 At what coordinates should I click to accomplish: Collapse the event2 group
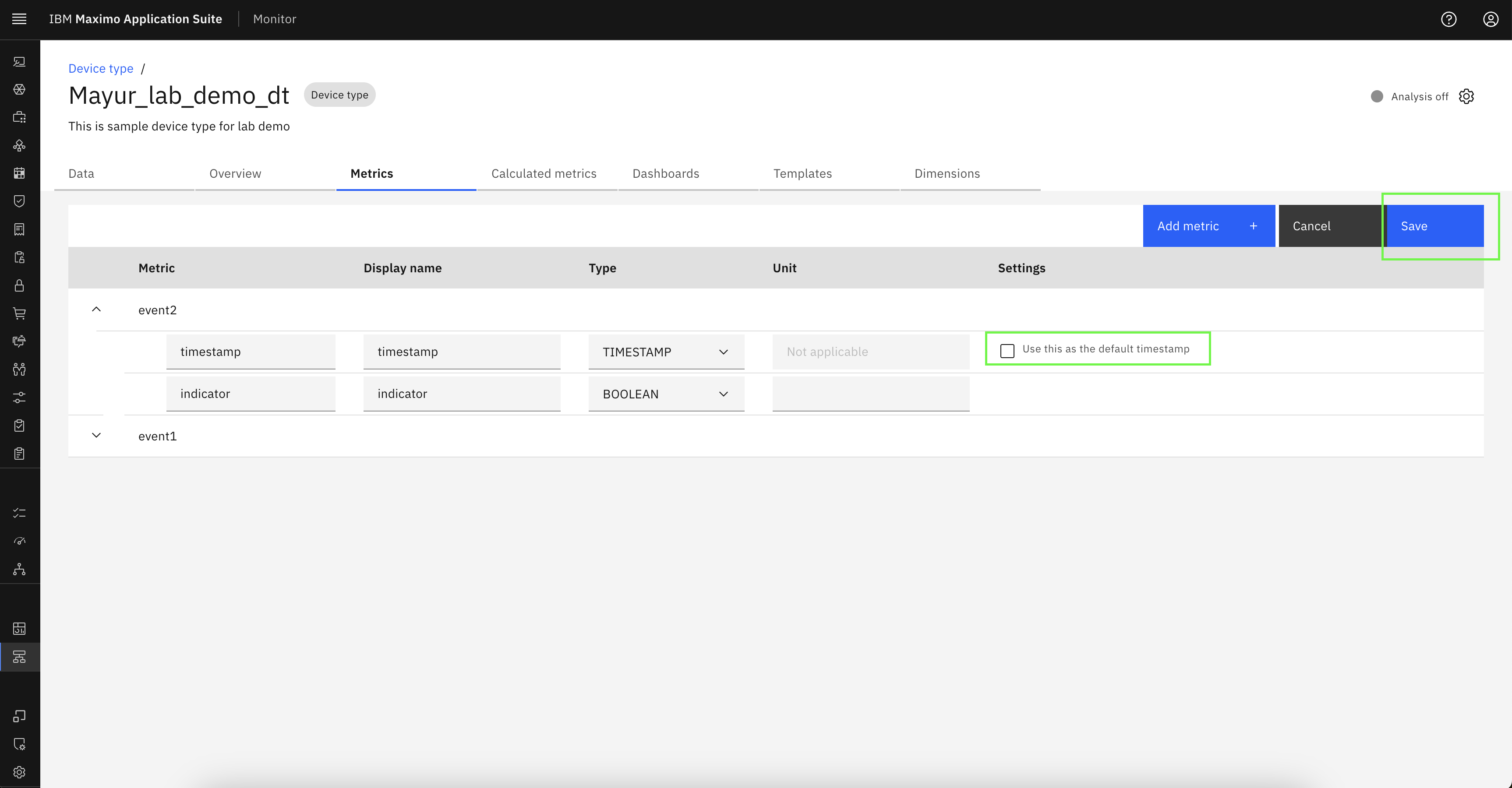click(96, 309)
